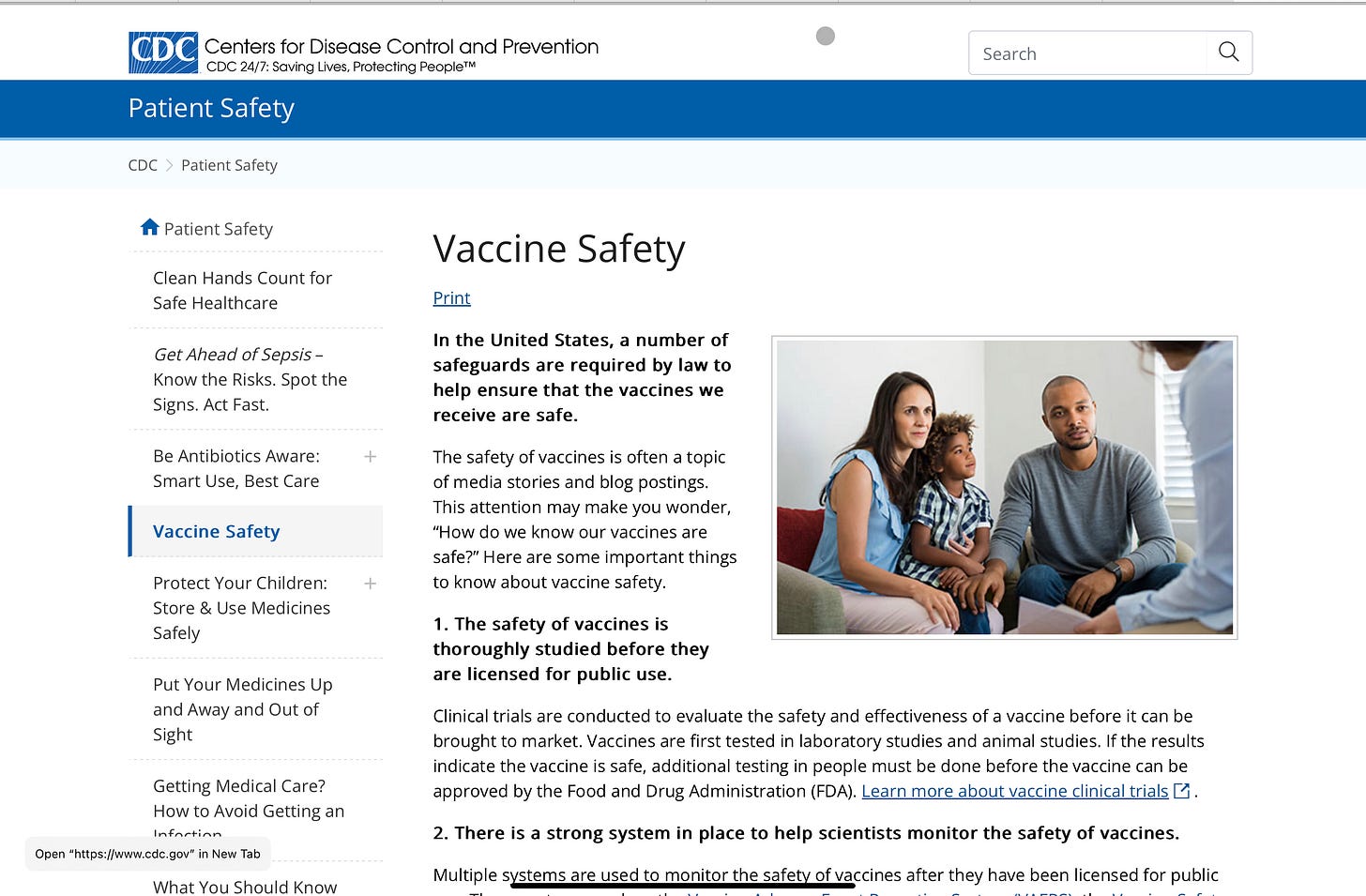Click in the Search input field
The width and height of the screenshot is (1366, 896).
coord(1087,53)
